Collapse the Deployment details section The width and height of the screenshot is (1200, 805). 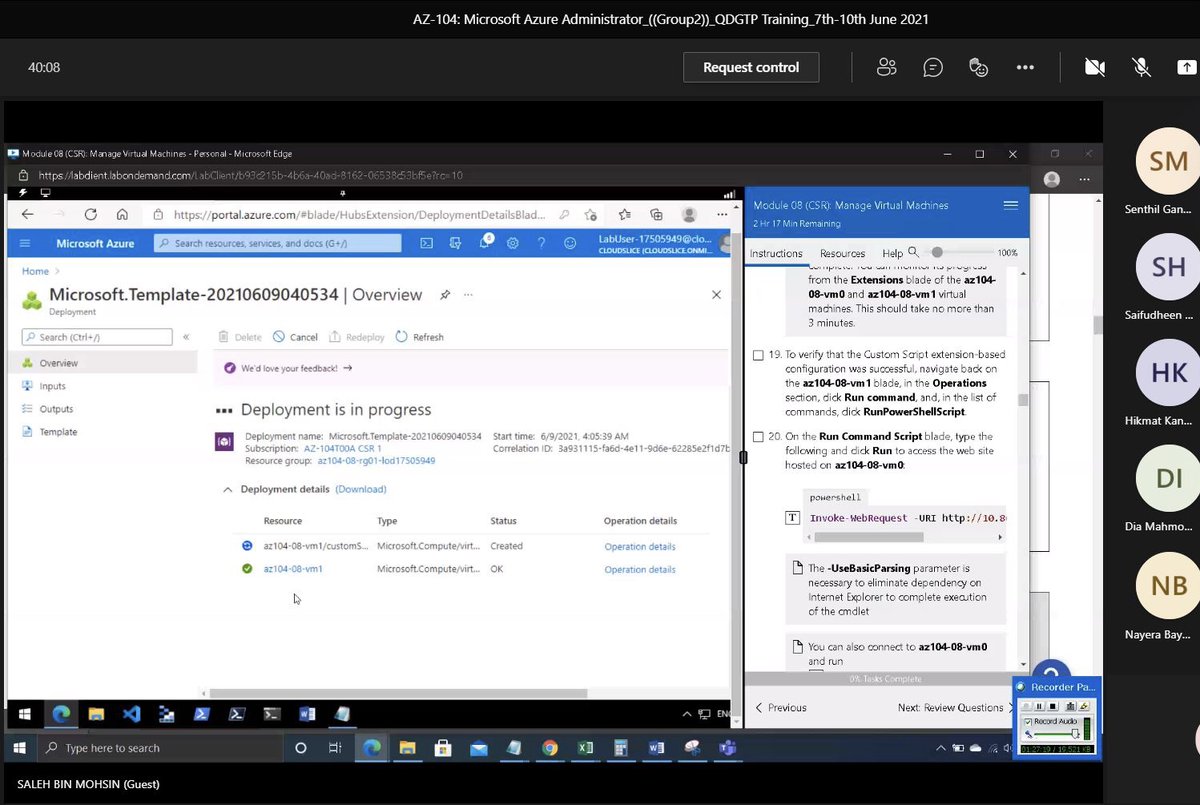pyautogui.click(x=228, y=490)
